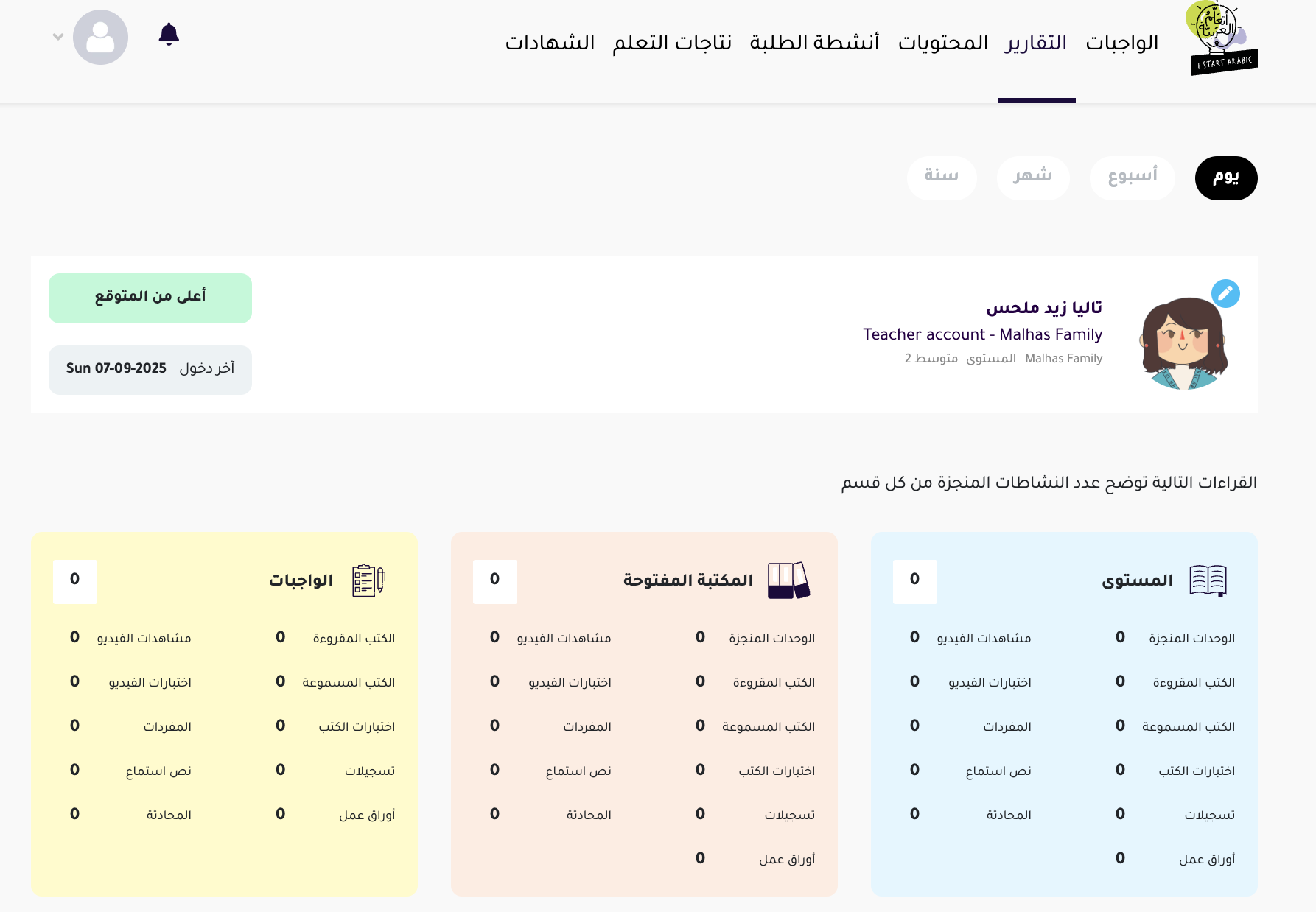Open the الشهادات certificates tab
1316x912 pixels.
point(550,43)
